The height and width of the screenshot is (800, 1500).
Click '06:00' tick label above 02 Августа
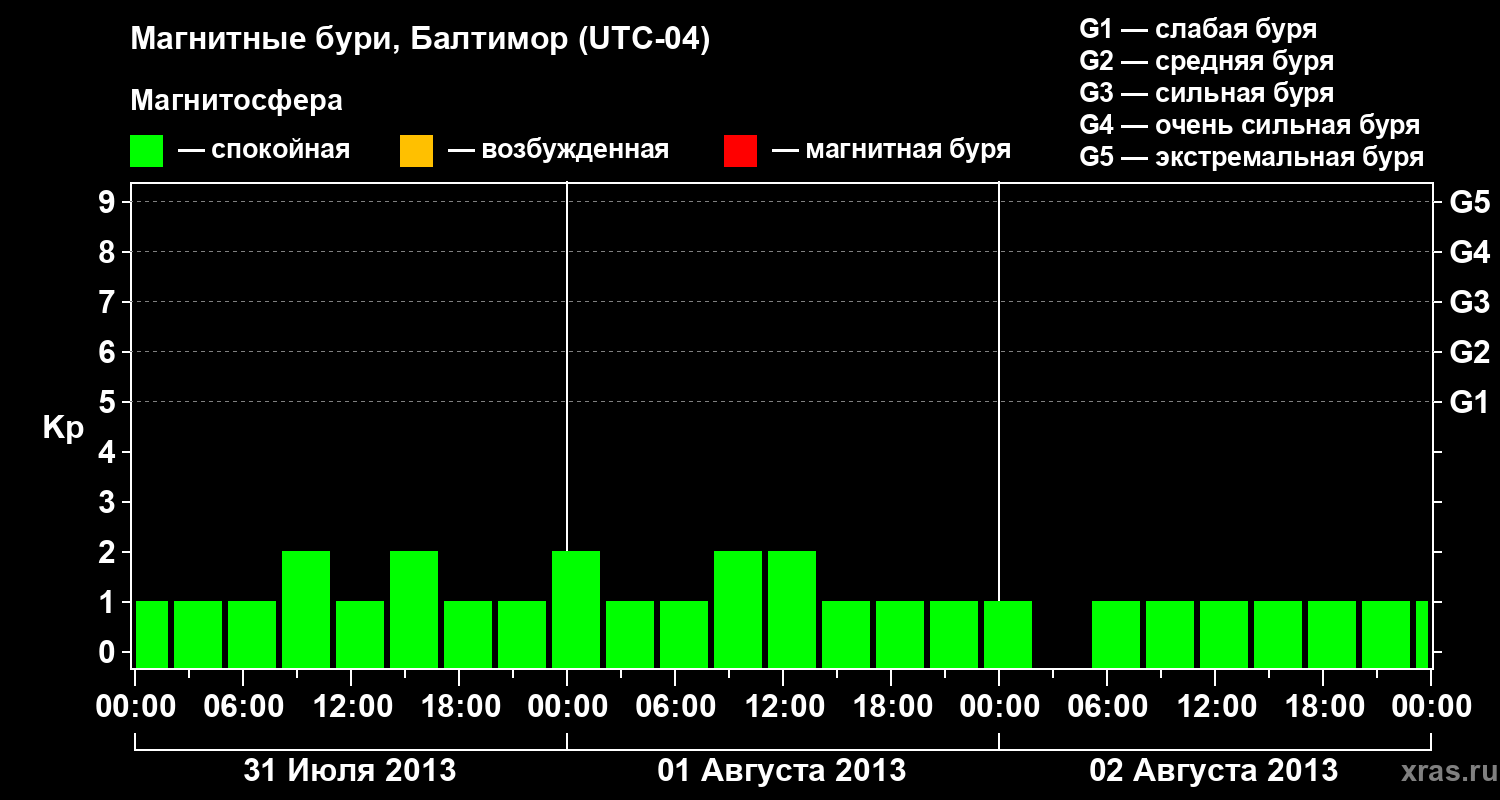coord(1107,707)
